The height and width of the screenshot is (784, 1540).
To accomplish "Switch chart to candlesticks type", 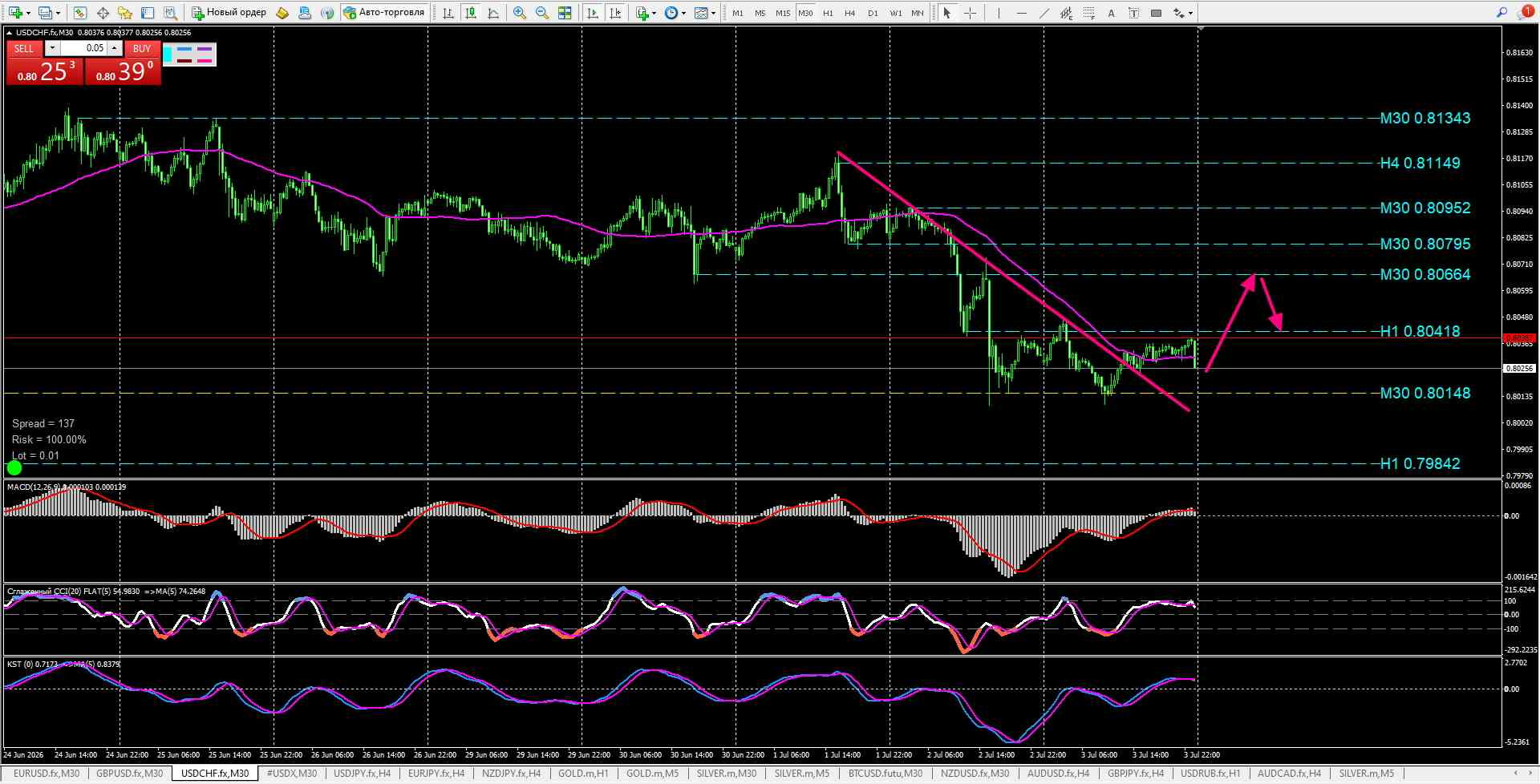I will [471, 13].
